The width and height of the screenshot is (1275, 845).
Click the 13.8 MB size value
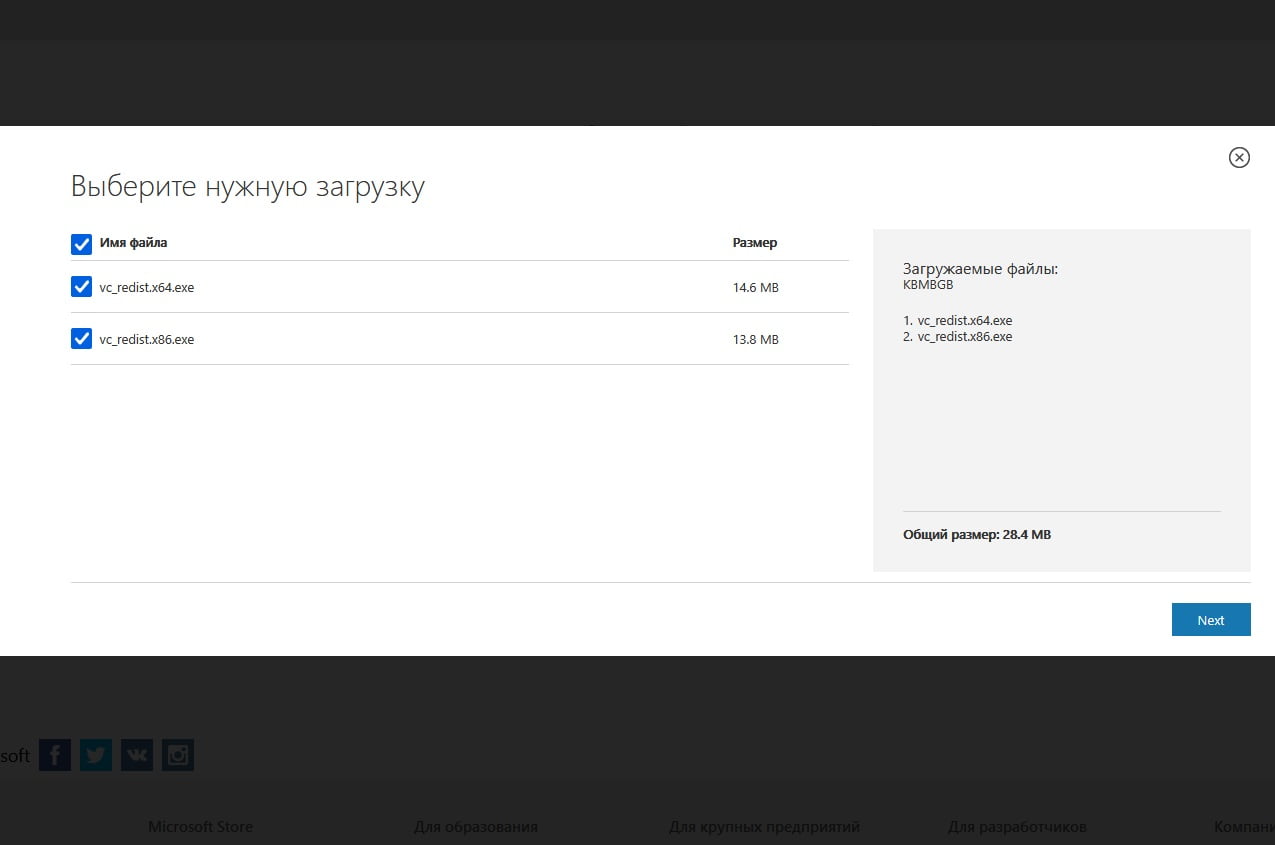point(755,340)
